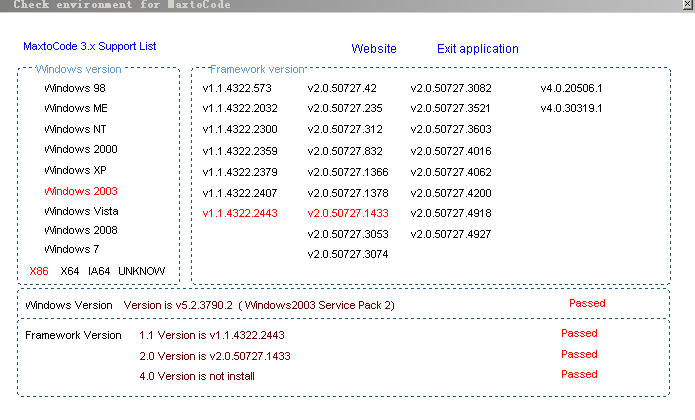Screen dimensions: 695x420
Task: Click '2.0 Version is v2.0.50727.1433' text
Action: [215, 356]
